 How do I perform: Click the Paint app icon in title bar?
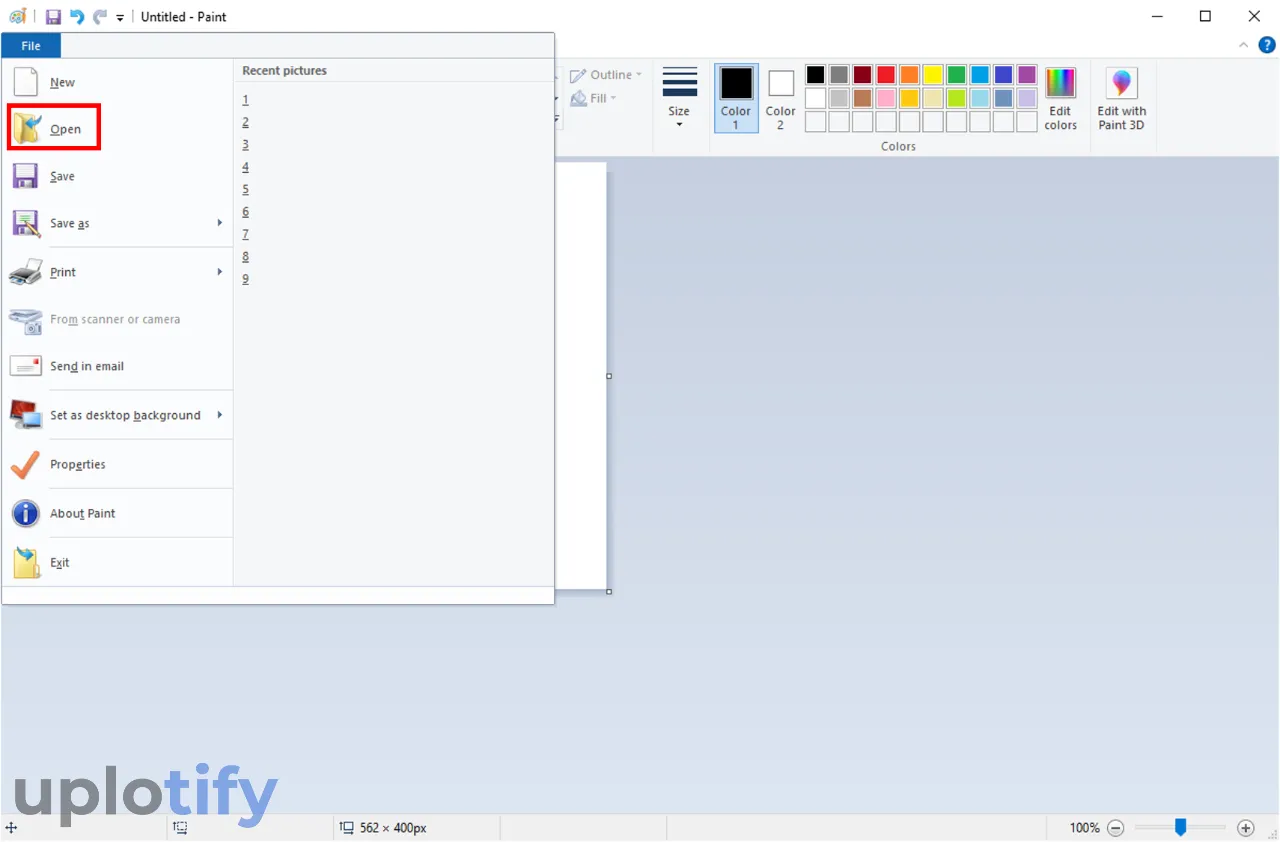17,17
